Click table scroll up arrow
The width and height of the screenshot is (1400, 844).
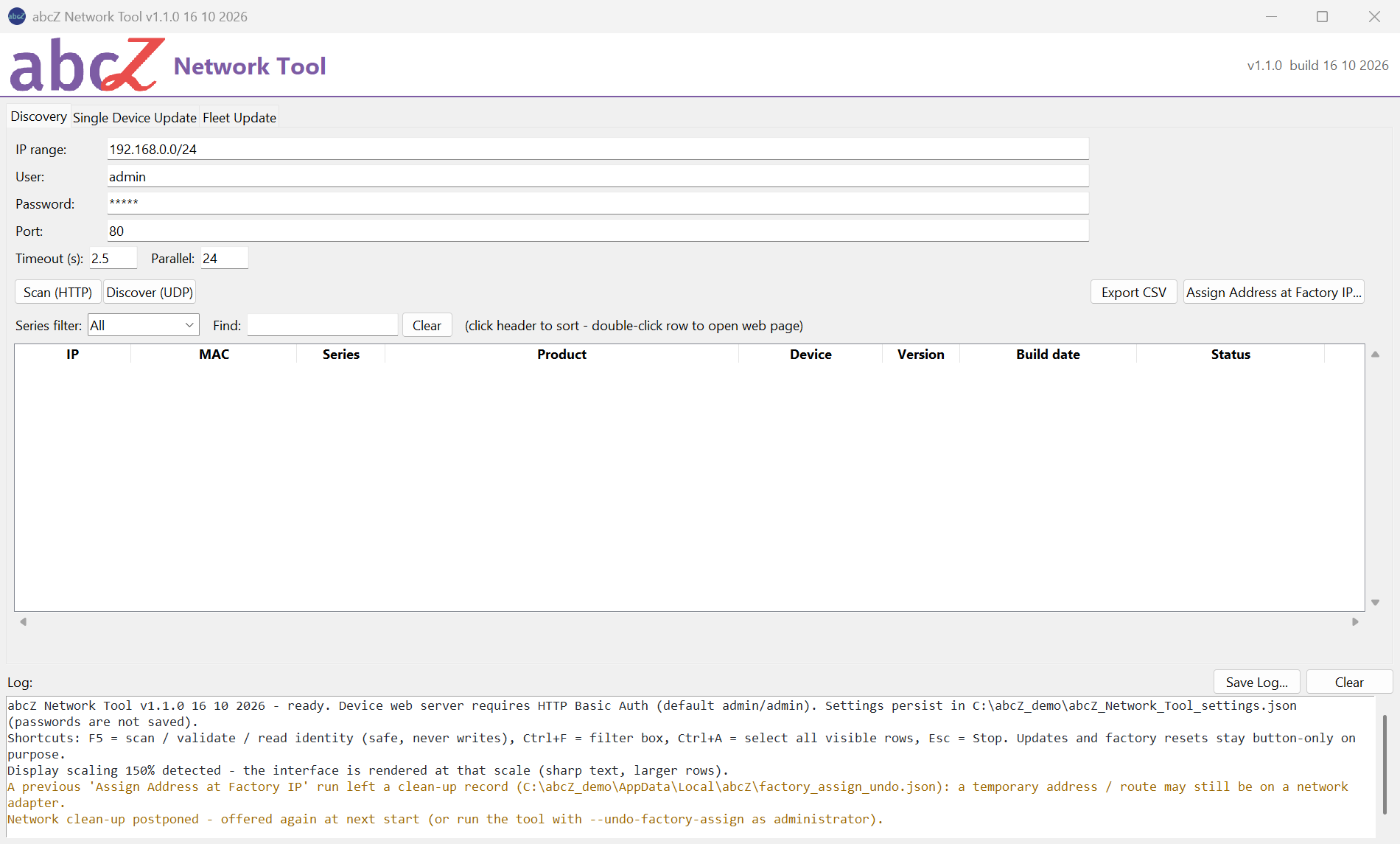click(1375, 355)
